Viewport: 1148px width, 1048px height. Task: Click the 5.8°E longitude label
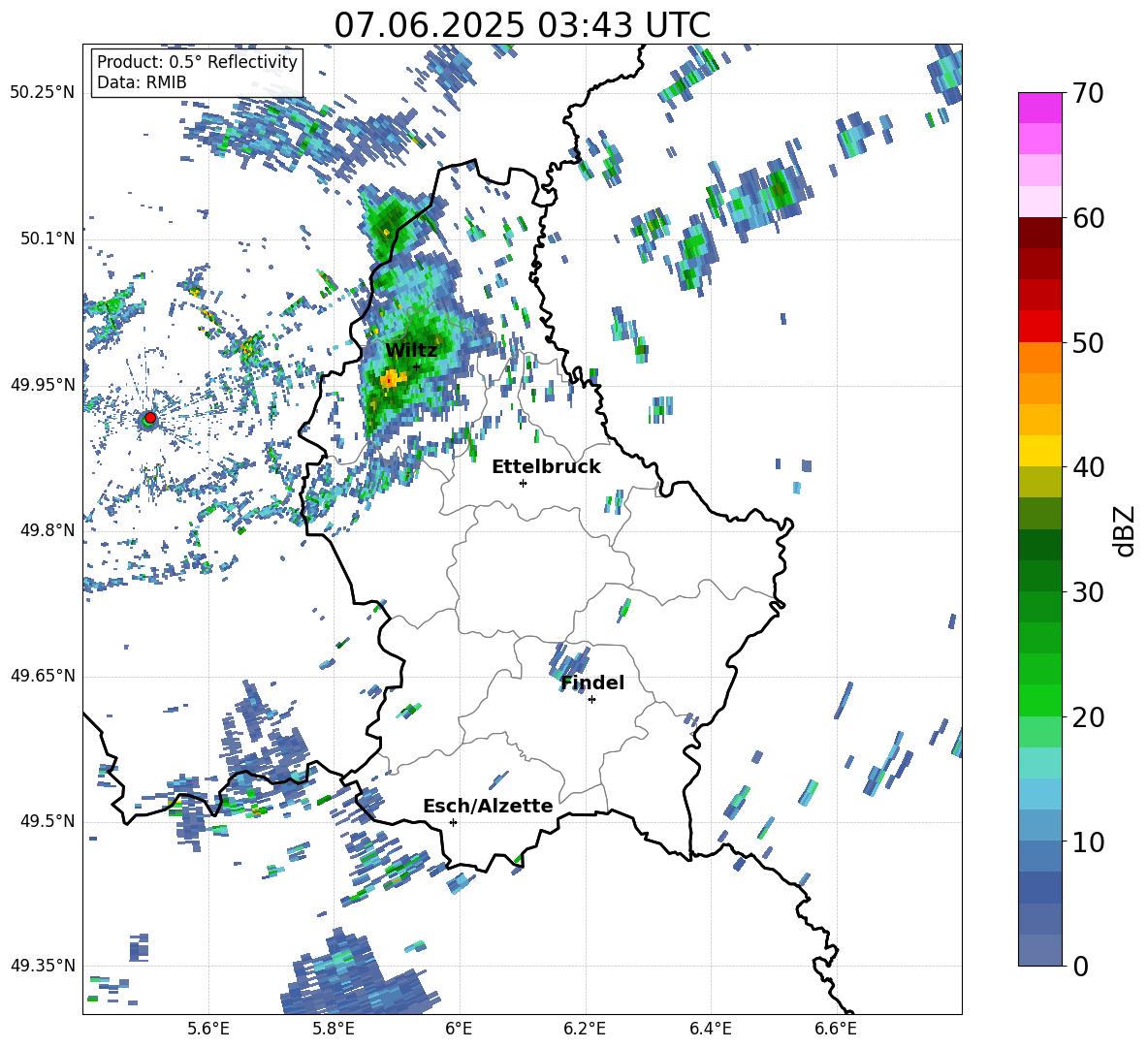click(x=334, y=1029)
